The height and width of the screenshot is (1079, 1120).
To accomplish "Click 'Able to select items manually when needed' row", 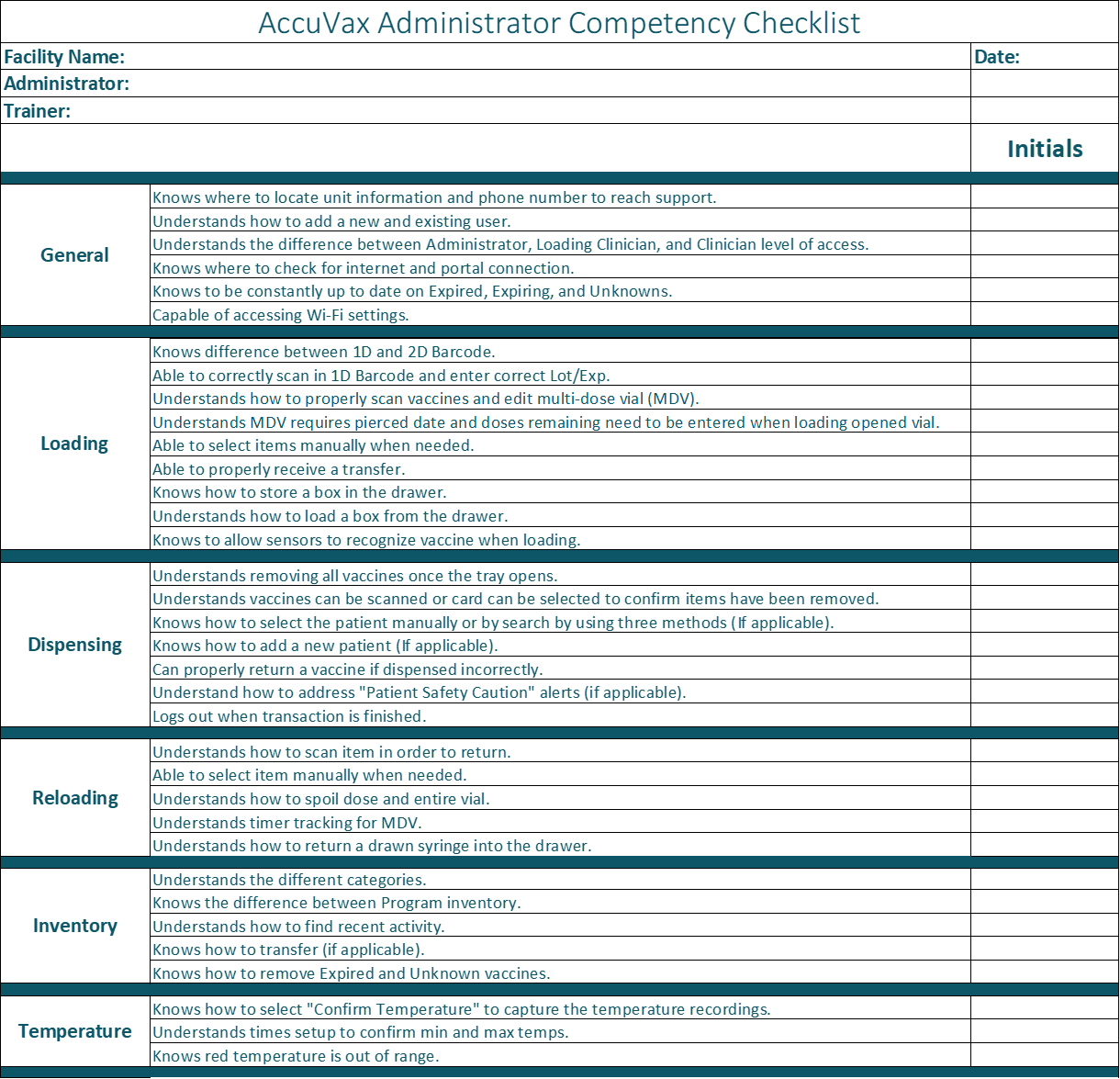I will pos(560,444).
